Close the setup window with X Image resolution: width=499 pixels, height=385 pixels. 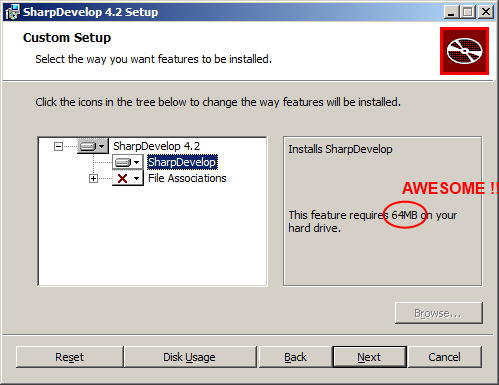486,12
